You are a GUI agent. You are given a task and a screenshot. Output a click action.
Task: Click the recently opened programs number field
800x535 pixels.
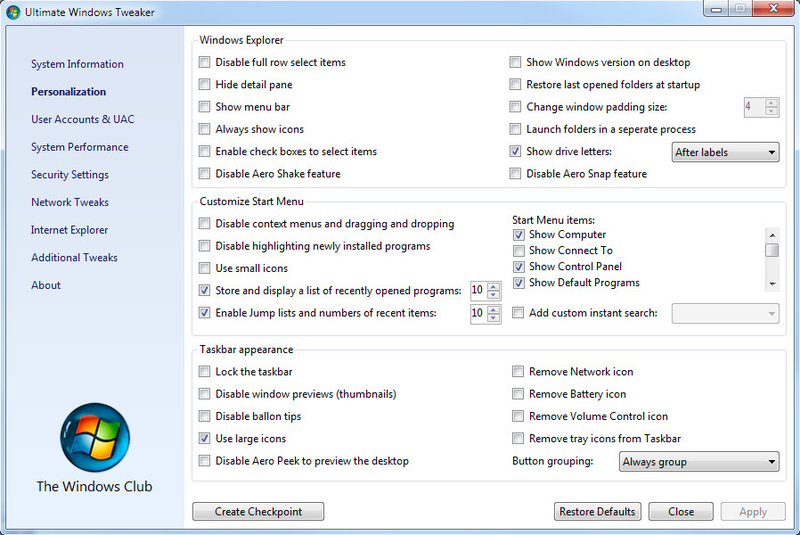pyautogui.click(x=478, y=291)
